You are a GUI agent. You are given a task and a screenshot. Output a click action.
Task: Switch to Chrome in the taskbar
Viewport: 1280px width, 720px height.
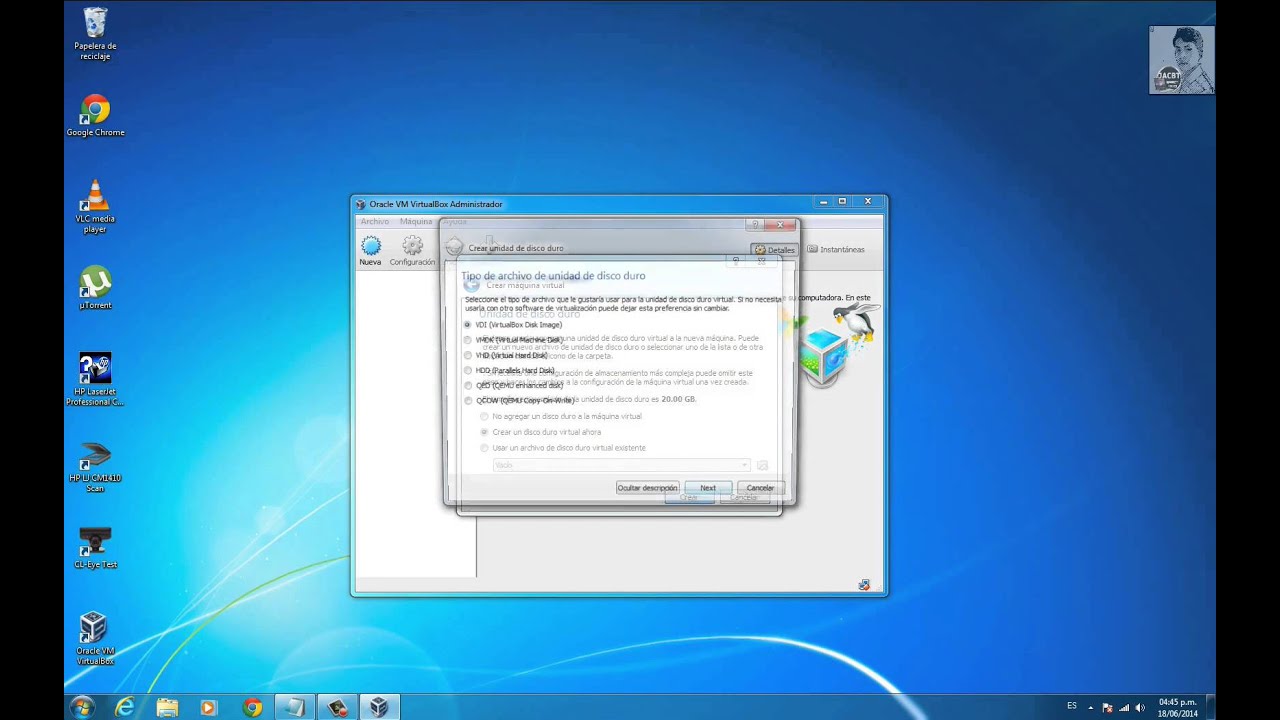[252, 707]
